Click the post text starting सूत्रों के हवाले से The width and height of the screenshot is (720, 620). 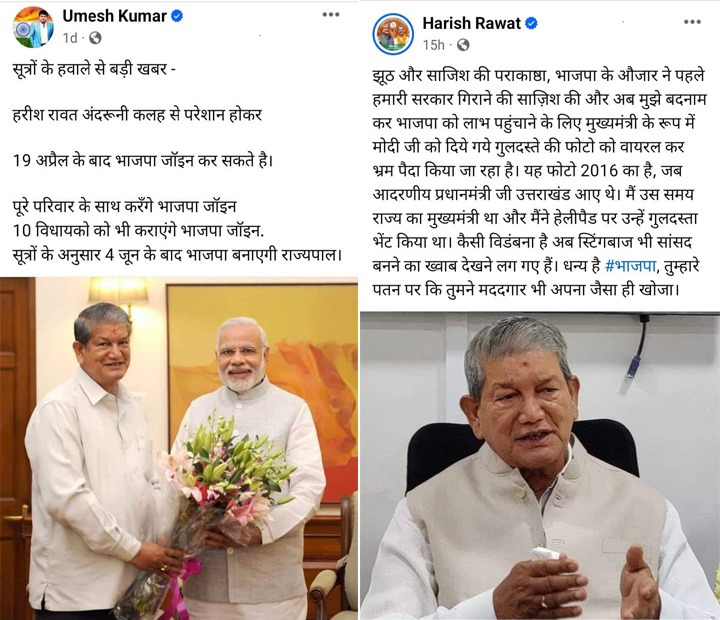click(177, 162)
